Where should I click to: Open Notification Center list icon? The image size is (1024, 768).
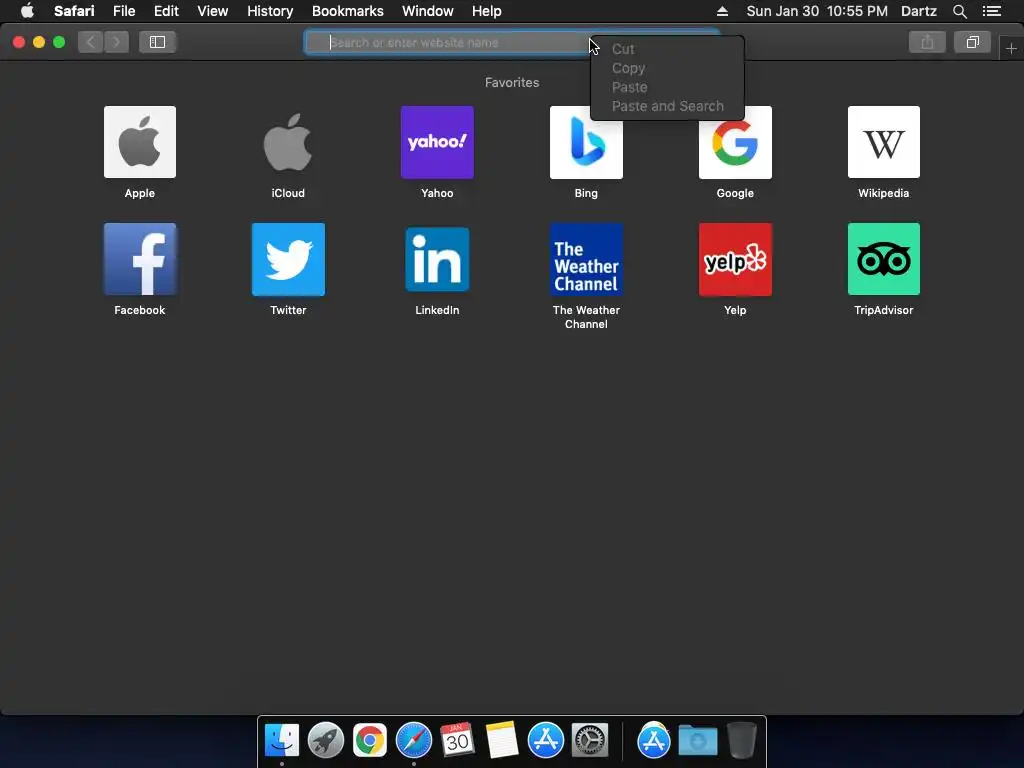coord(992,11)
